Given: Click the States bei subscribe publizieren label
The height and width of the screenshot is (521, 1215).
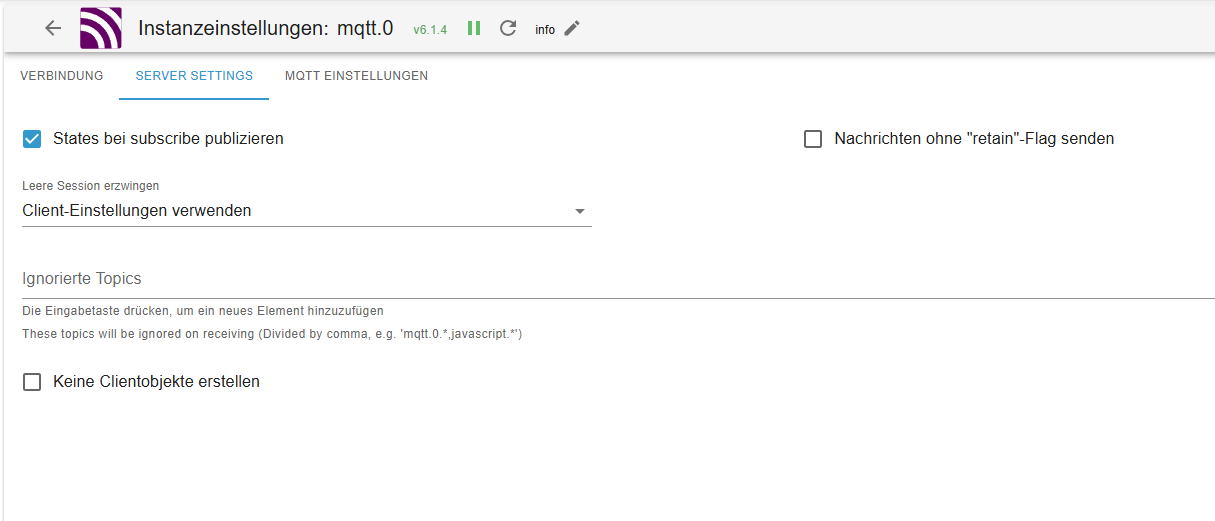Looking at the screenshot, I should coord(168,139).
